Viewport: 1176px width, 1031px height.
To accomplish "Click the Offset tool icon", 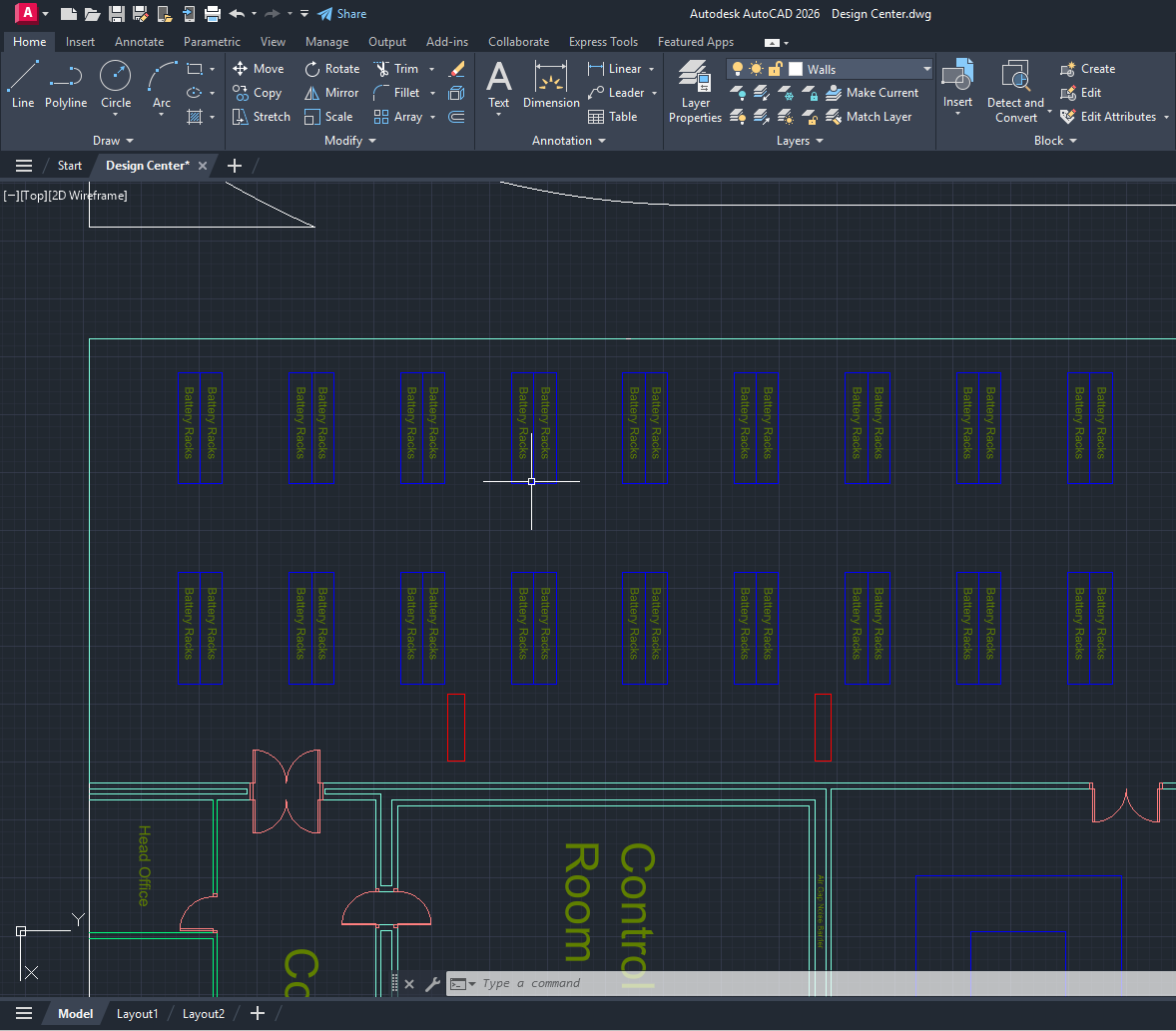I will point(456,117).
